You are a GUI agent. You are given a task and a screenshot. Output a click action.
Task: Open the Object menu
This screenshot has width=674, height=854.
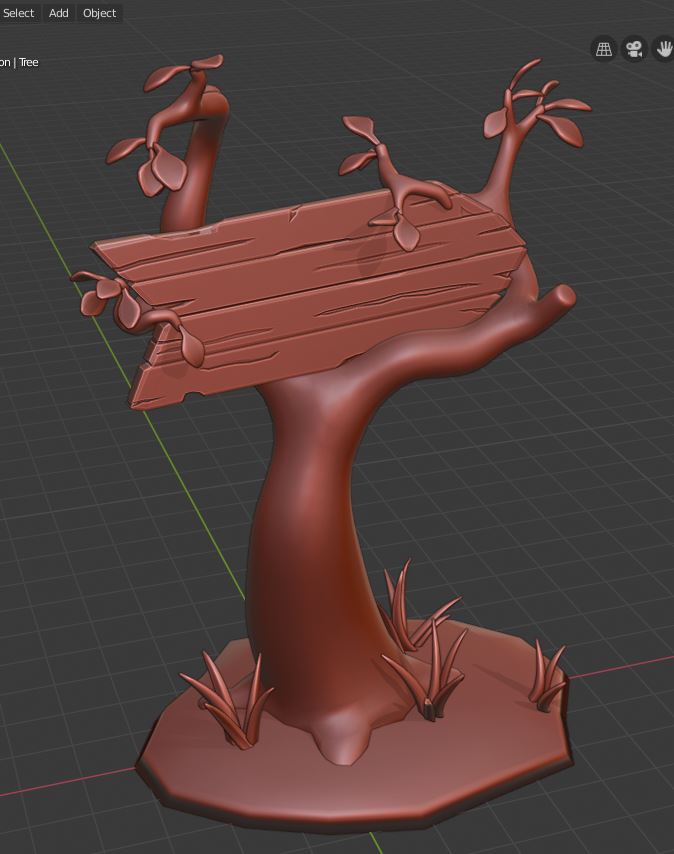pyautogui.click(x=100, y=13)
